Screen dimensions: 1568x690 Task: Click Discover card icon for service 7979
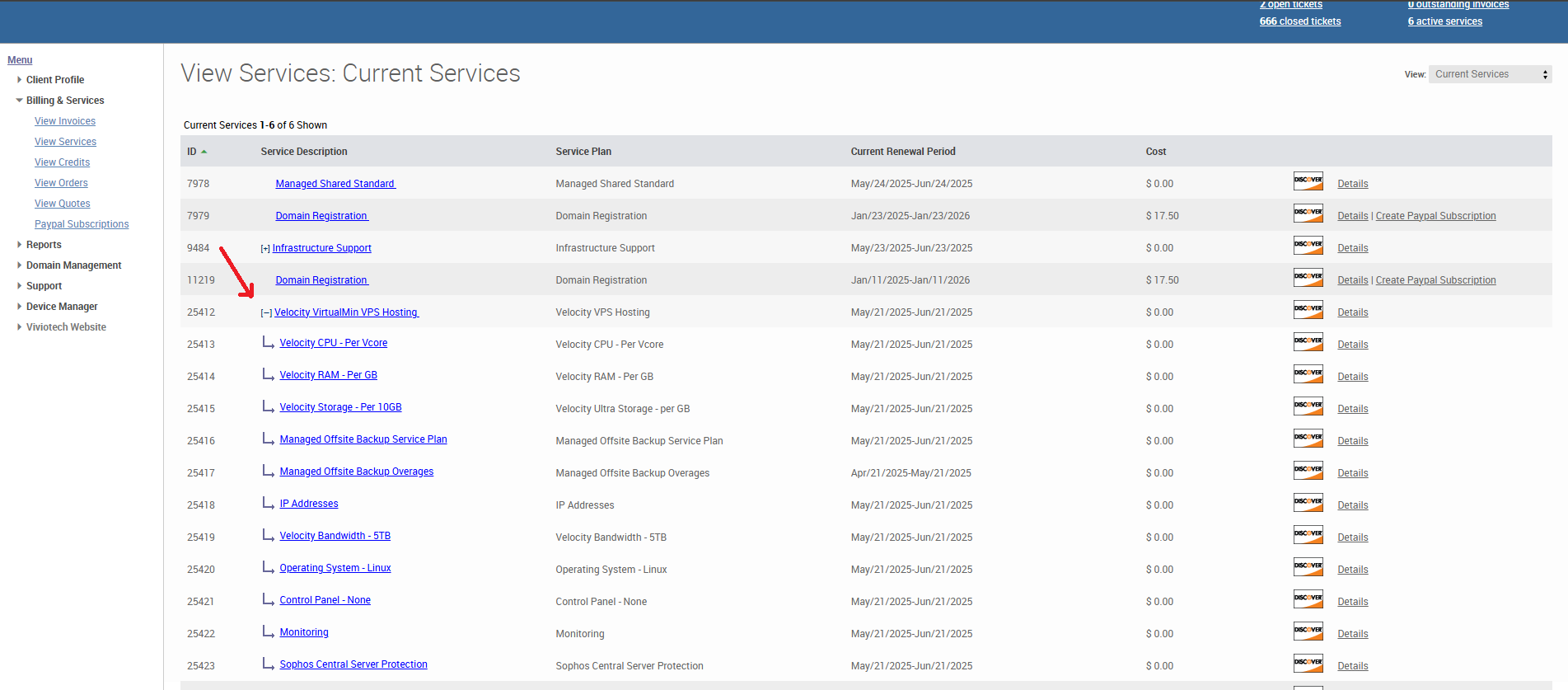[x=1308, y=214]
